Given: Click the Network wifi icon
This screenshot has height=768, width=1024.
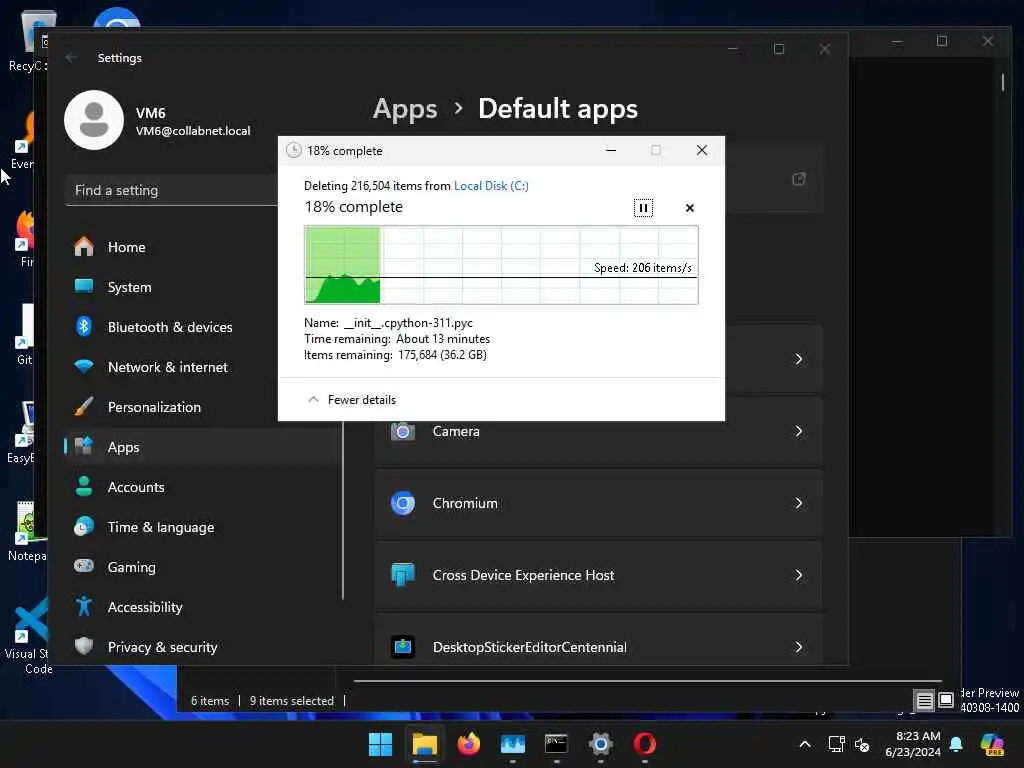Looking at the screenshot, I should (x=84, y=366).
